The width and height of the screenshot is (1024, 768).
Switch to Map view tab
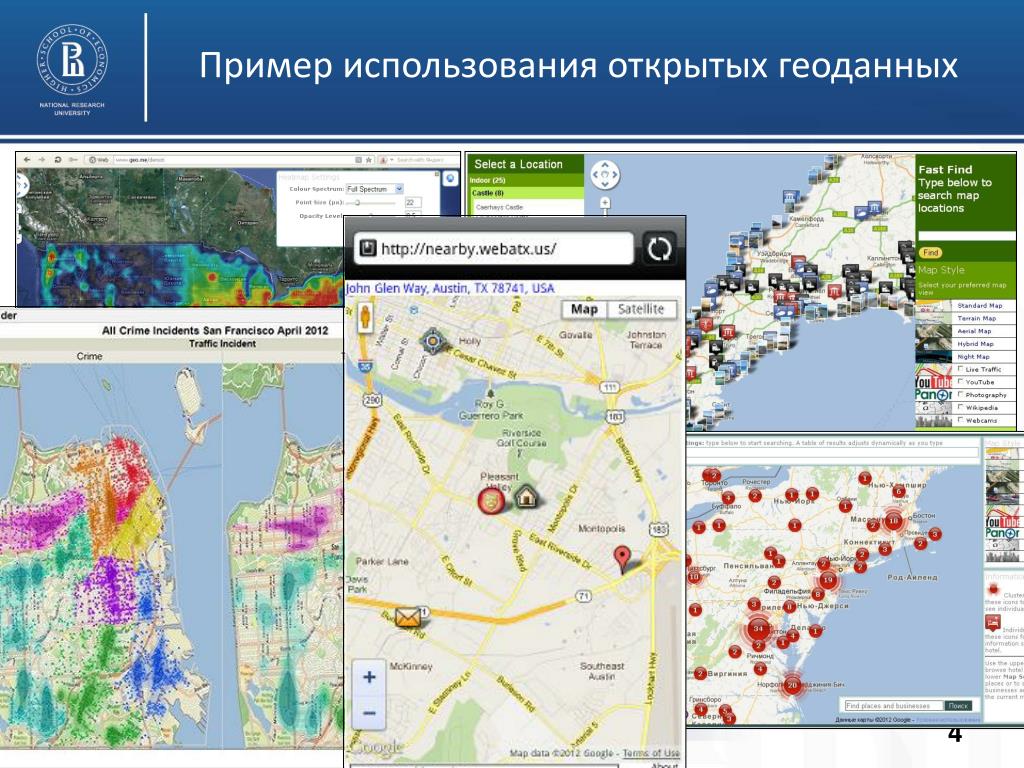(x=584, y=310)
